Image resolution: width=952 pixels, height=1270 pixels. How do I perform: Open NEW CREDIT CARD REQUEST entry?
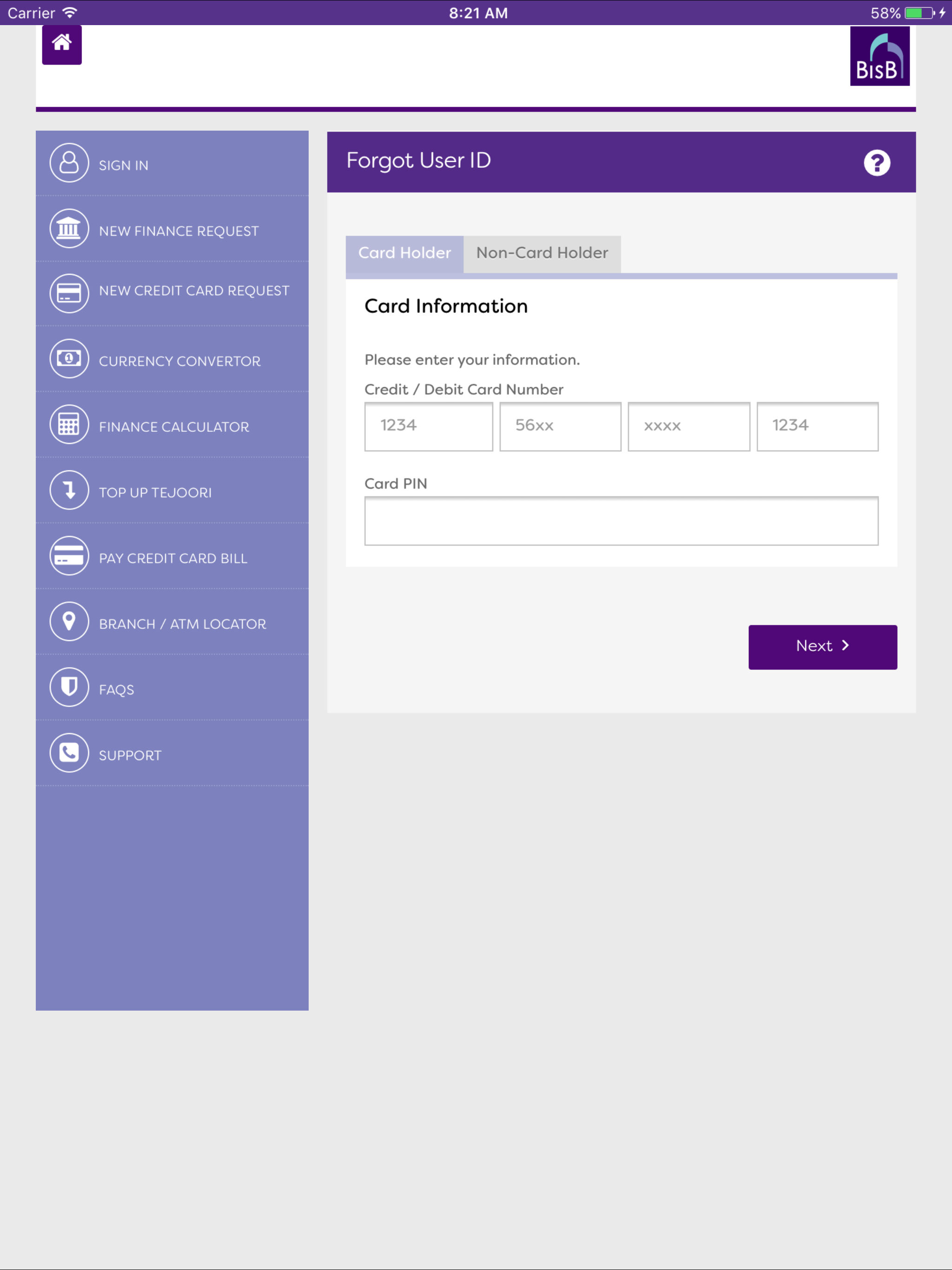pyautogui.click(x=172, y=294)
